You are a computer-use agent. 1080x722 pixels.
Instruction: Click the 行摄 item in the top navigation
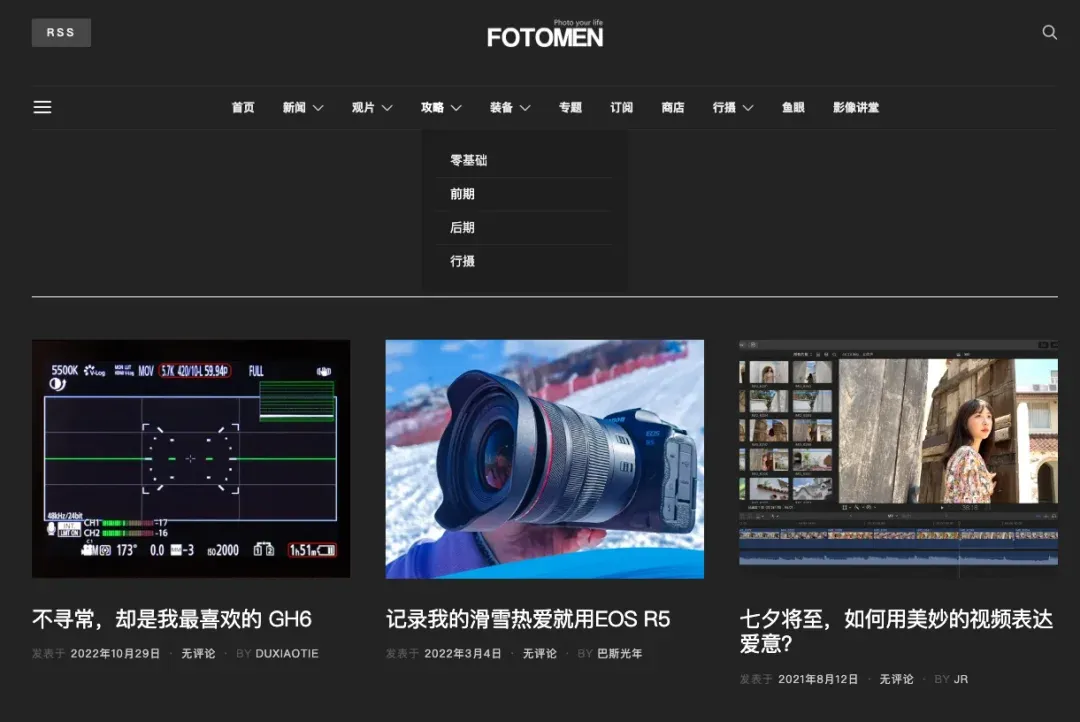(x=724, y=107)
